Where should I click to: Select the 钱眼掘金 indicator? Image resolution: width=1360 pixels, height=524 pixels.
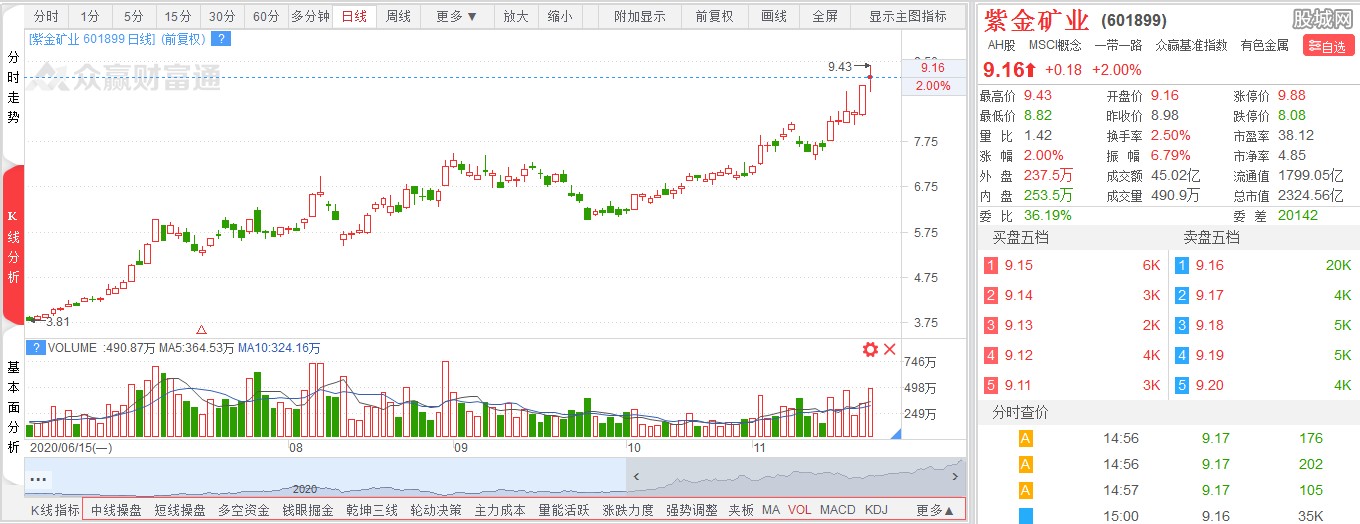(x=308, y=510)
